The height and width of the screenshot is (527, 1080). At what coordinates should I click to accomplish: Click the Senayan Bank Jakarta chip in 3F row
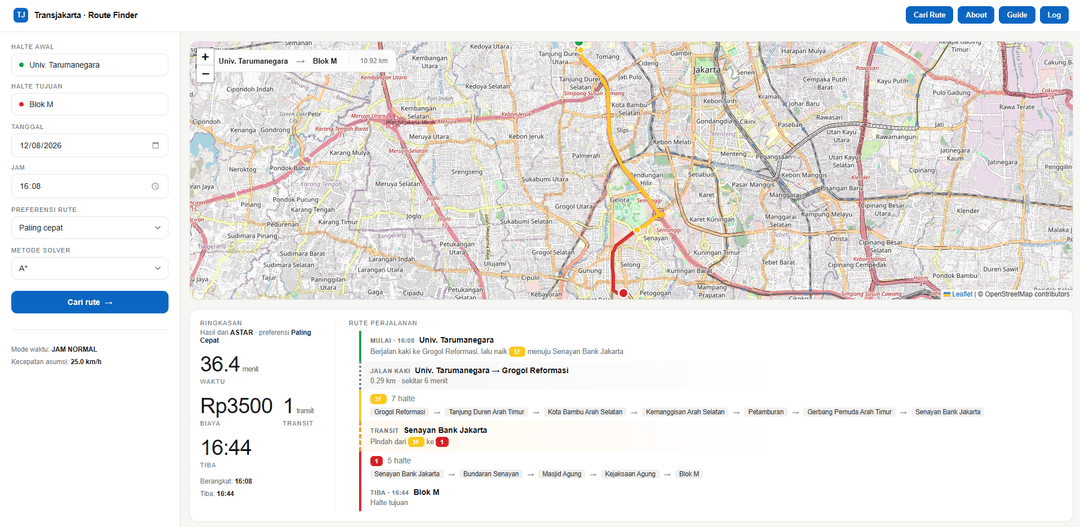[x=948, y=412]
